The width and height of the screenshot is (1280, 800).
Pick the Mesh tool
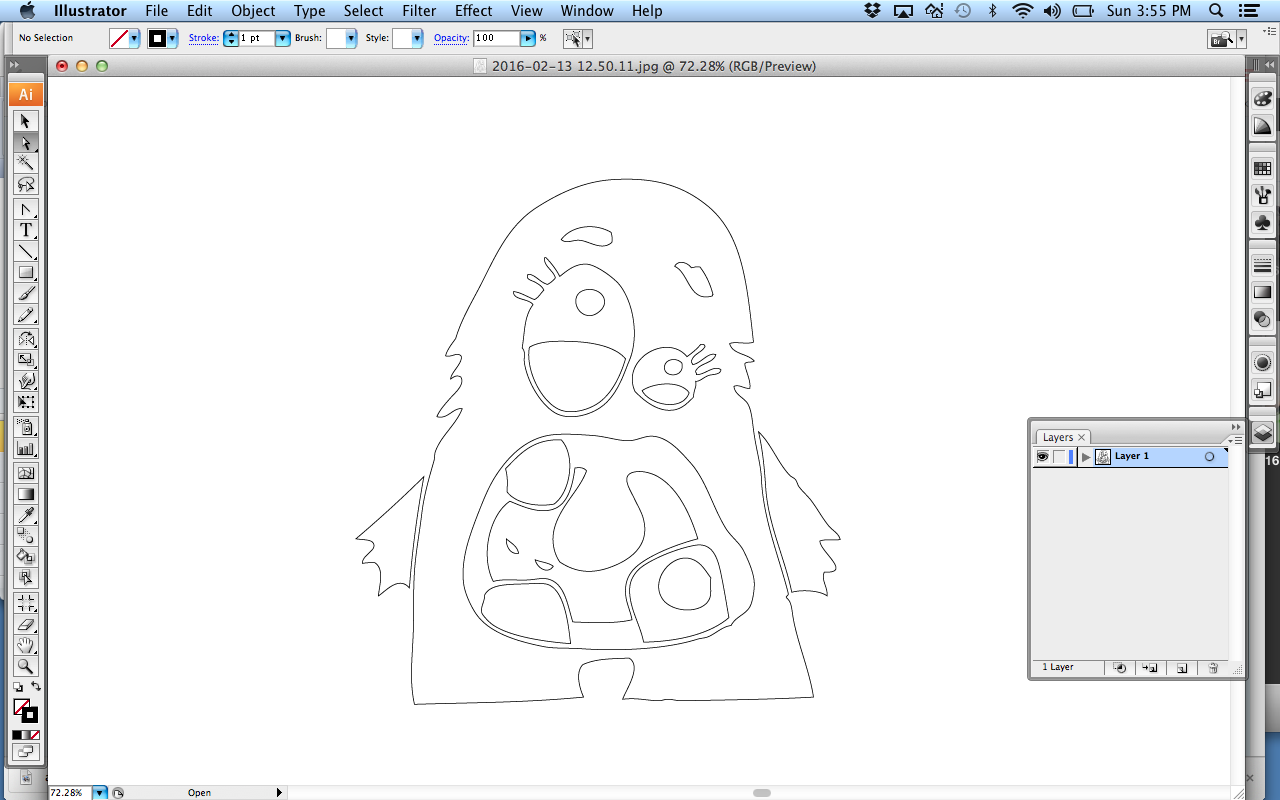coord(26,474)
